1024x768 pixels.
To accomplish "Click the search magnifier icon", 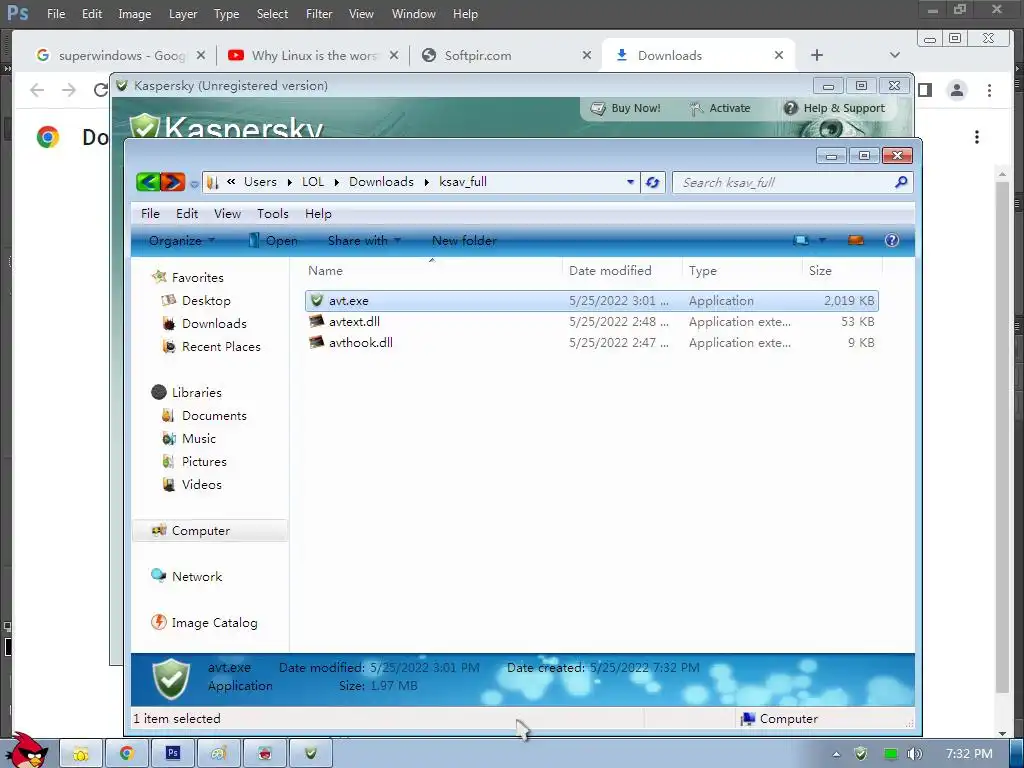I will click(901, 182).
